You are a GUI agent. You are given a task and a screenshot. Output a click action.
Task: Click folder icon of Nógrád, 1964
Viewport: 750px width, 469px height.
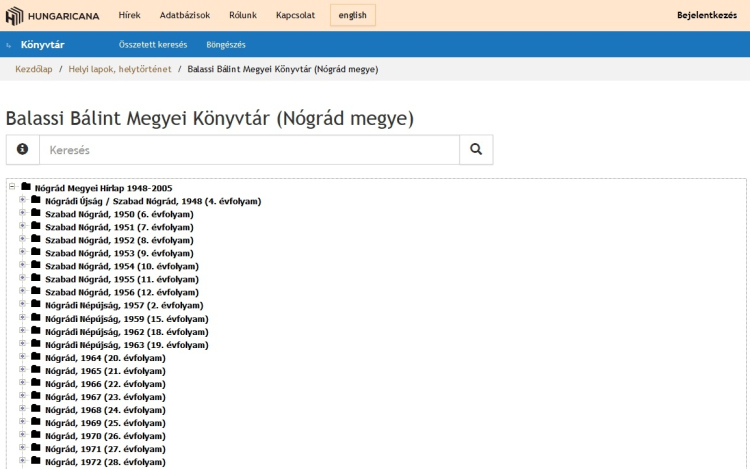[36, 357]
